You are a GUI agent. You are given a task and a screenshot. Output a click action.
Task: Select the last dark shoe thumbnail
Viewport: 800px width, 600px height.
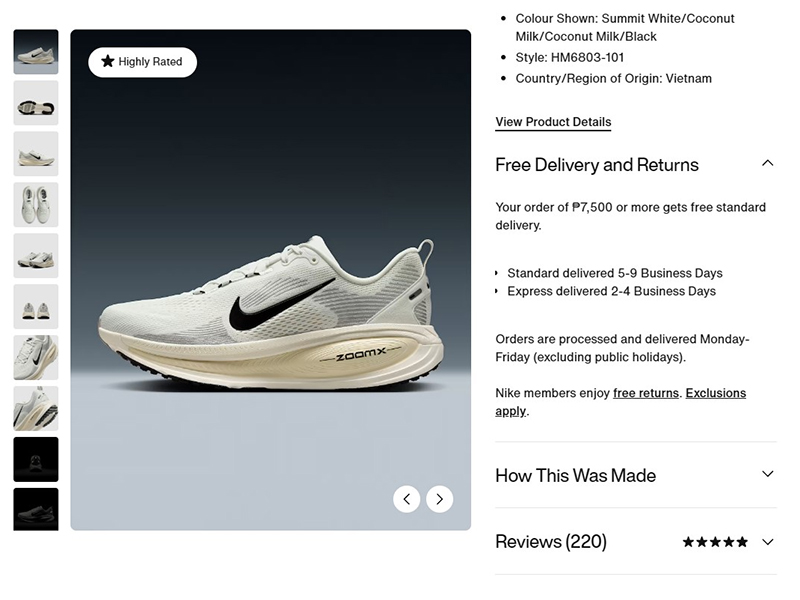point(36,510)
